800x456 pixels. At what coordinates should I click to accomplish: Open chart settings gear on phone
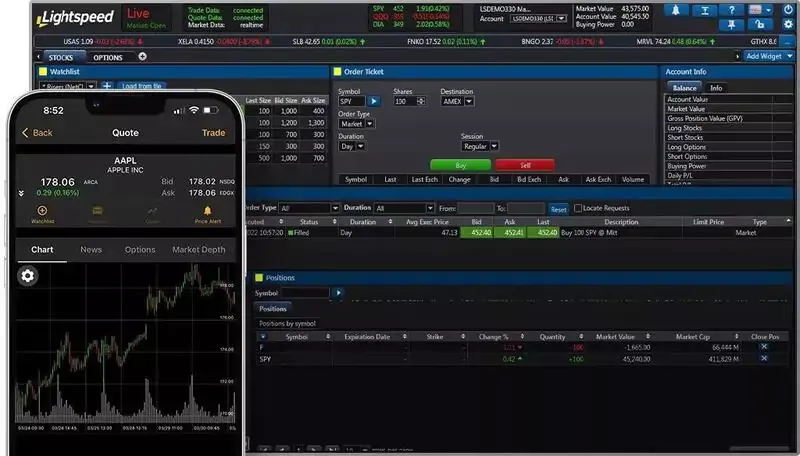pos(28,276)
